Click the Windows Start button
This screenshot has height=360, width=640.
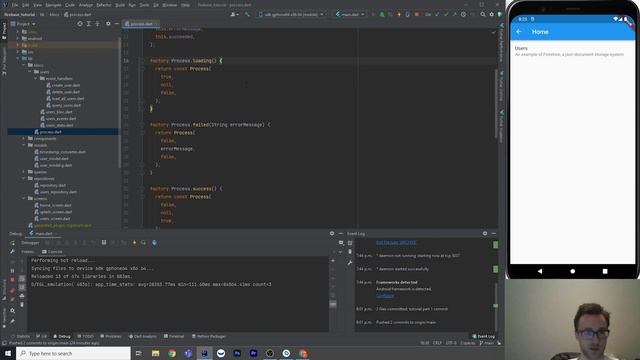click(x=8, y=353)
